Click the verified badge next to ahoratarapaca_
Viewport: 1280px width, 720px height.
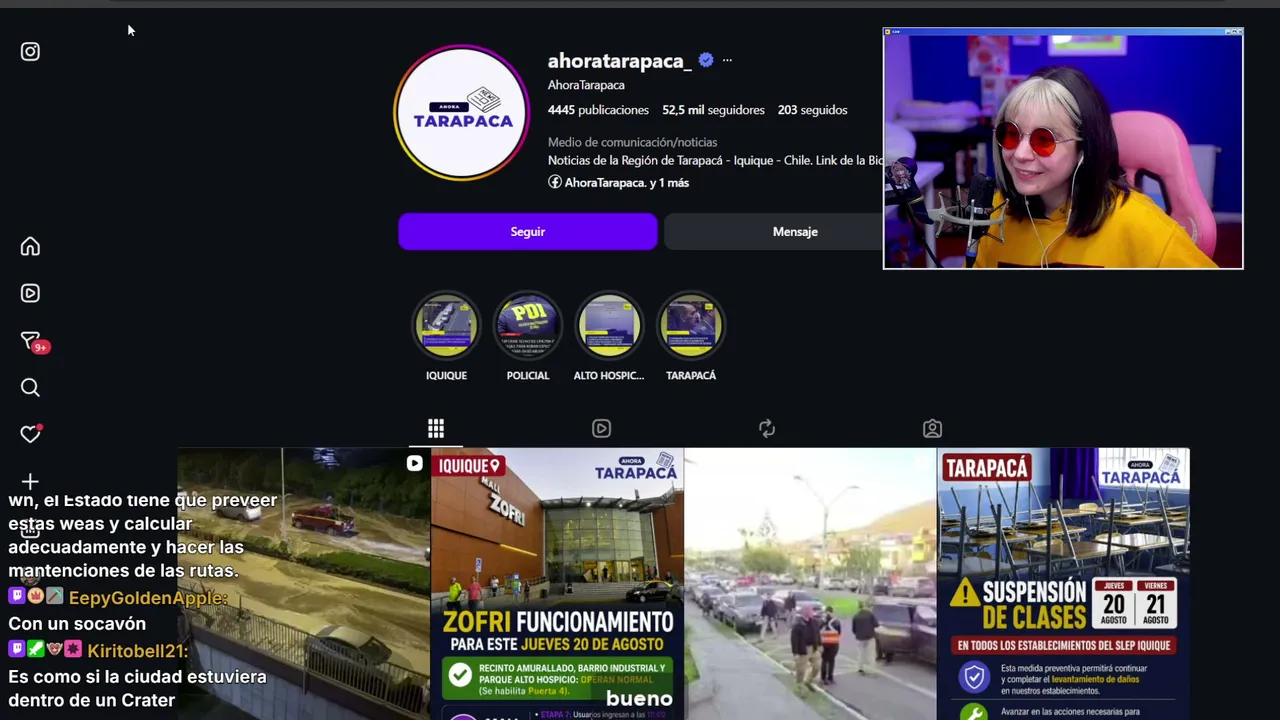point(706,60)
